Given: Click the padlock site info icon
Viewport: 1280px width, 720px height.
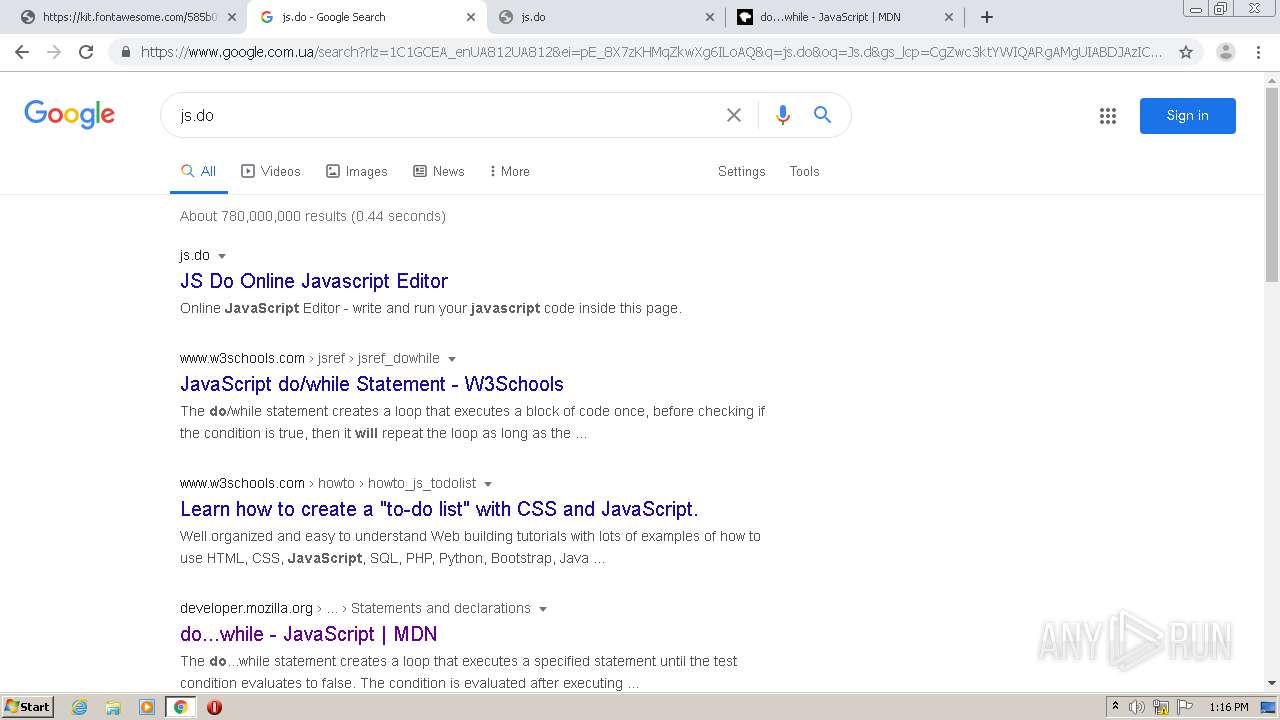Looking at the screenshot, I should click(126, 52).
